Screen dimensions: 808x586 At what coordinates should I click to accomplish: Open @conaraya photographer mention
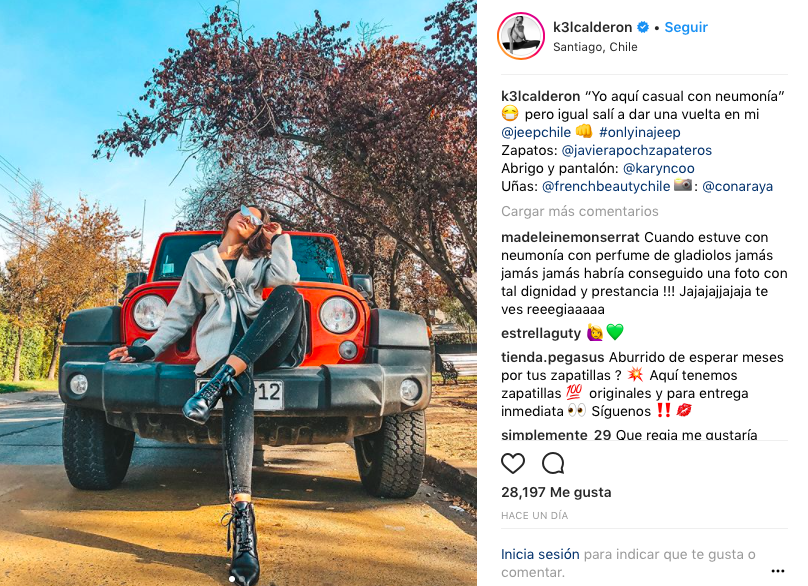[737, 187]
